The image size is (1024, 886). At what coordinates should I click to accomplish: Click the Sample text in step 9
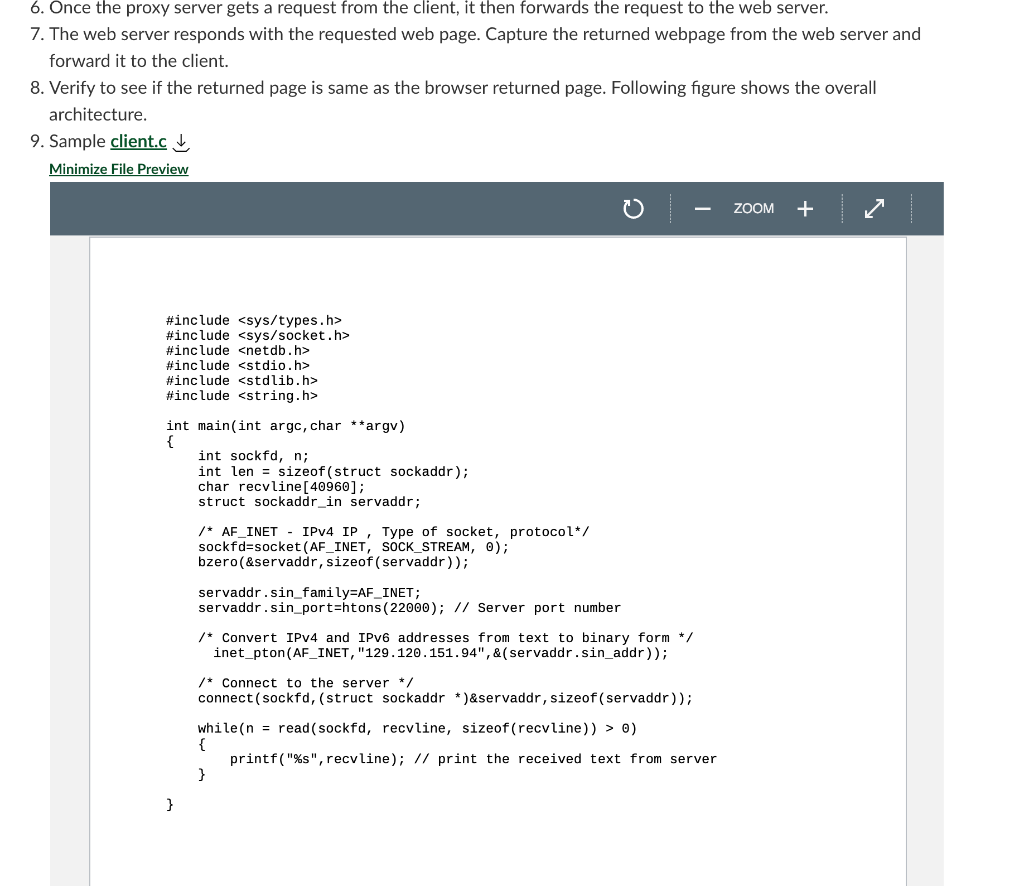coord(77,141)
